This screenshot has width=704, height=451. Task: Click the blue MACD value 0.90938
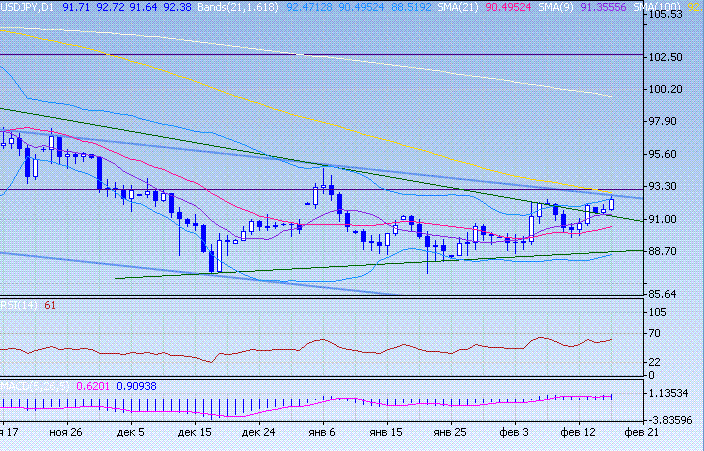pyautogui.click(x=137, y=385)
